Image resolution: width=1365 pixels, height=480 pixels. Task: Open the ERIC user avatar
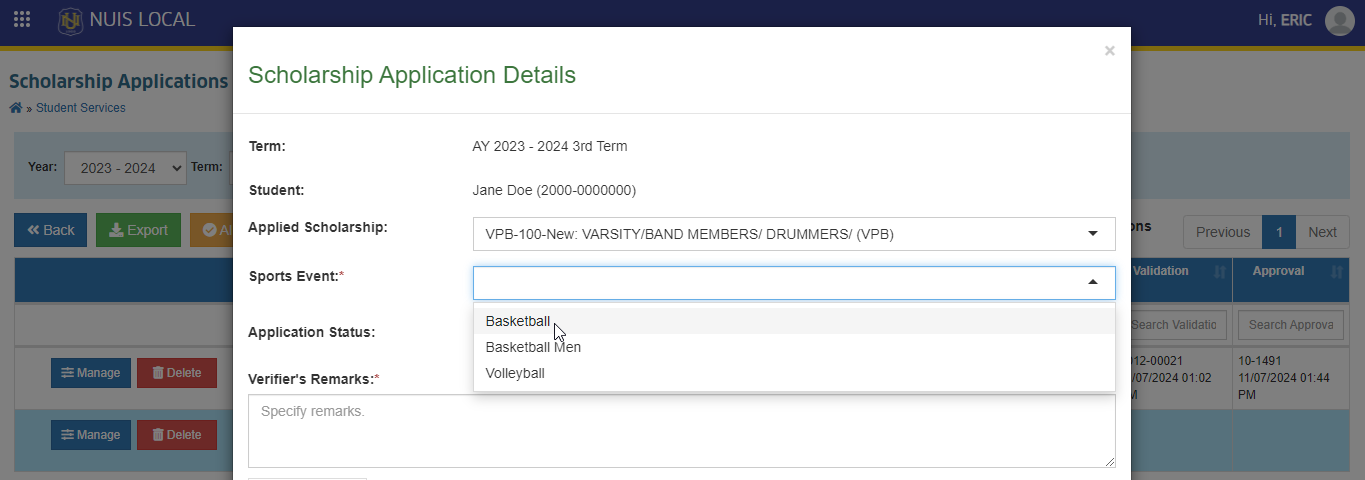[x=1339, y=20]
